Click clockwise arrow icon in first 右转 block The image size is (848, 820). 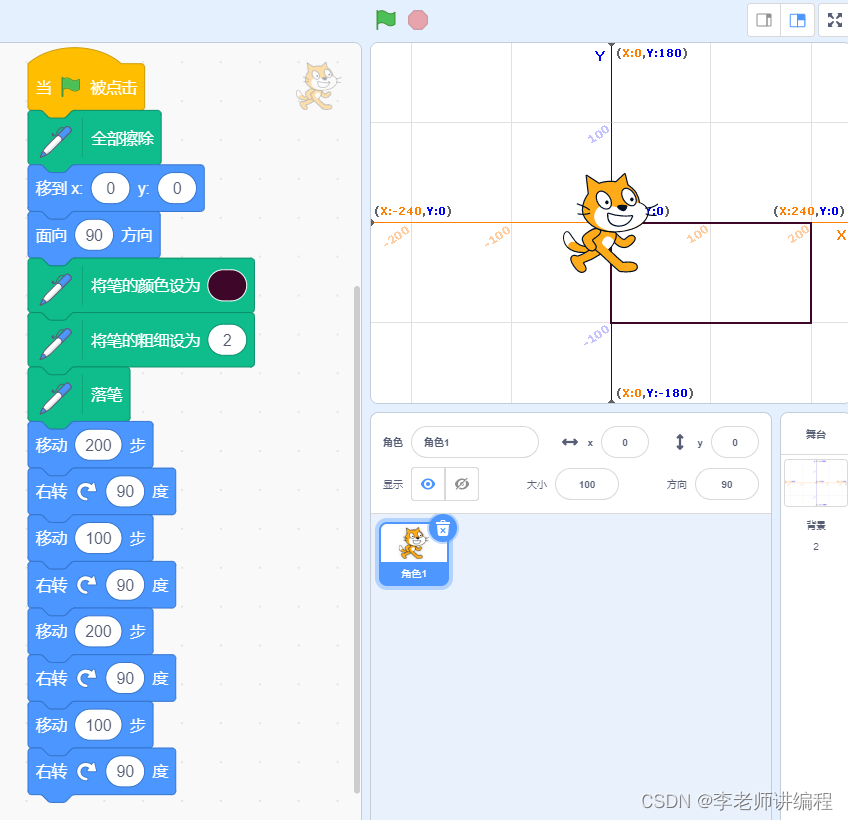[x=87, y=491]
